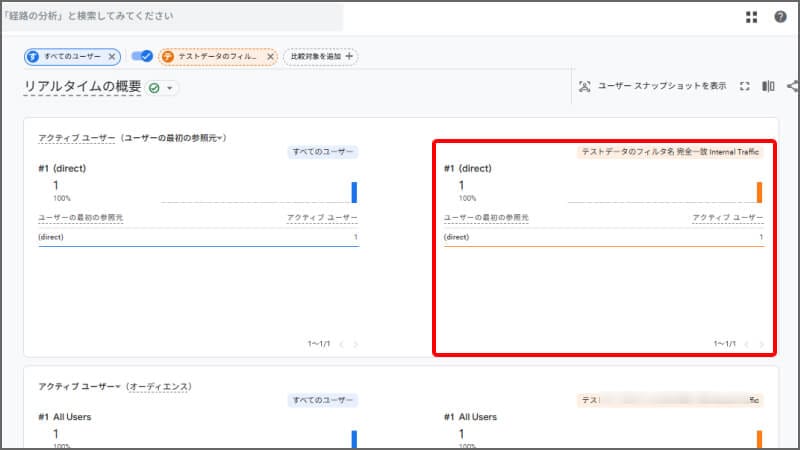Remove the テストデータのフィル comparison chip
The height and width of the screenshot is (450, 800).
pos(270,57)
